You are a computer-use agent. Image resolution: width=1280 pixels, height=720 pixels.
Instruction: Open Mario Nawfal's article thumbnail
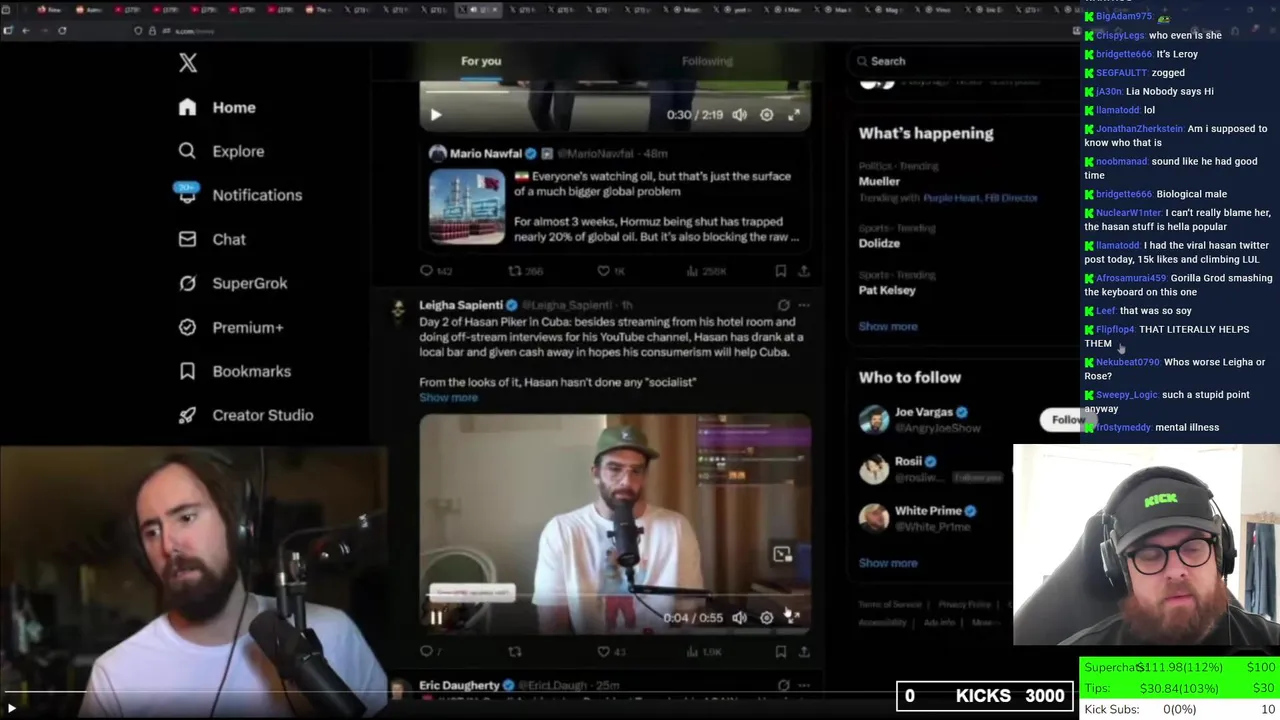pos(467,206)
